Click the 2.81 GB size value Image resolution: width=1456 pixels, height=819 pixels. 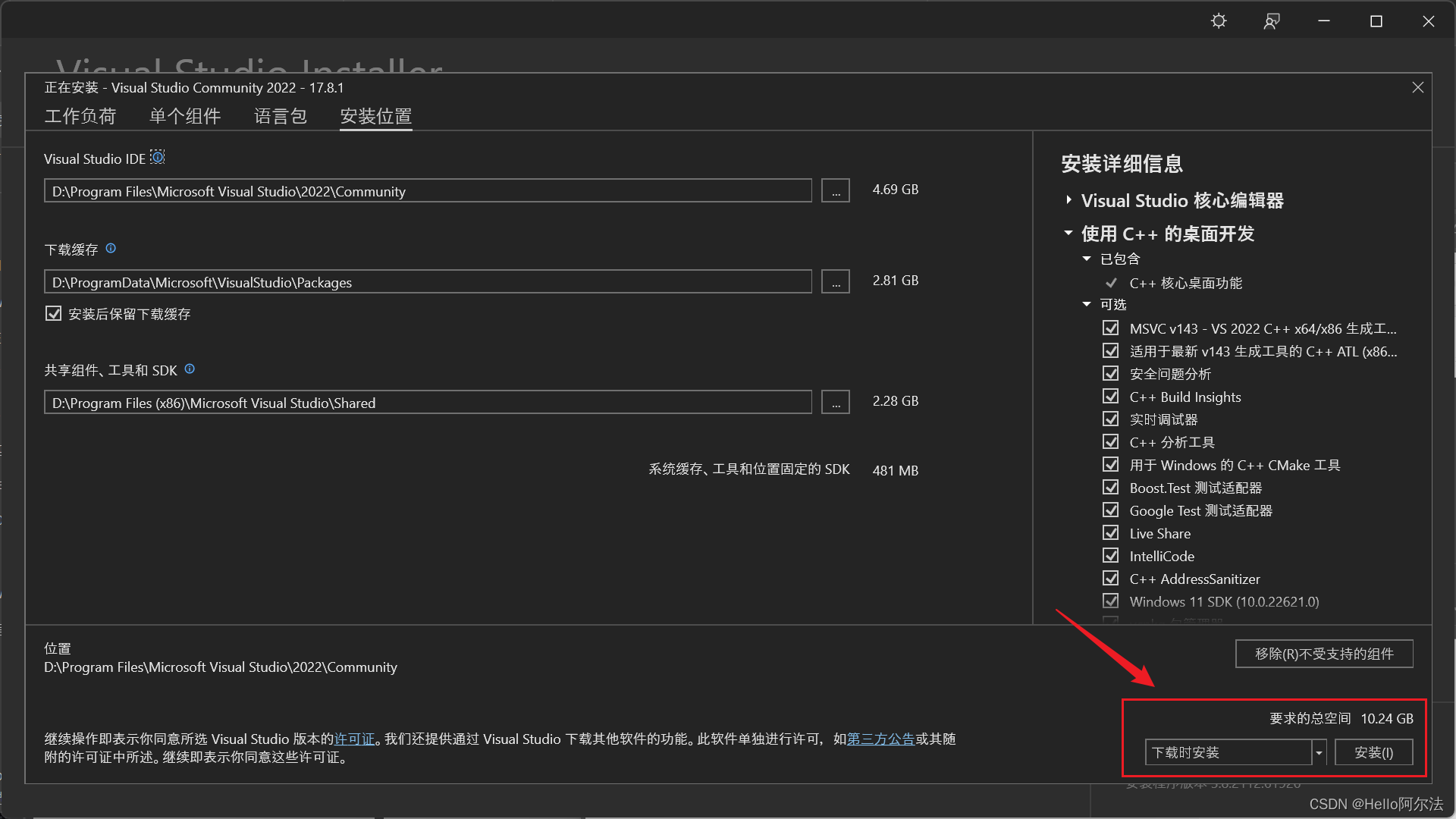[895, 281]
